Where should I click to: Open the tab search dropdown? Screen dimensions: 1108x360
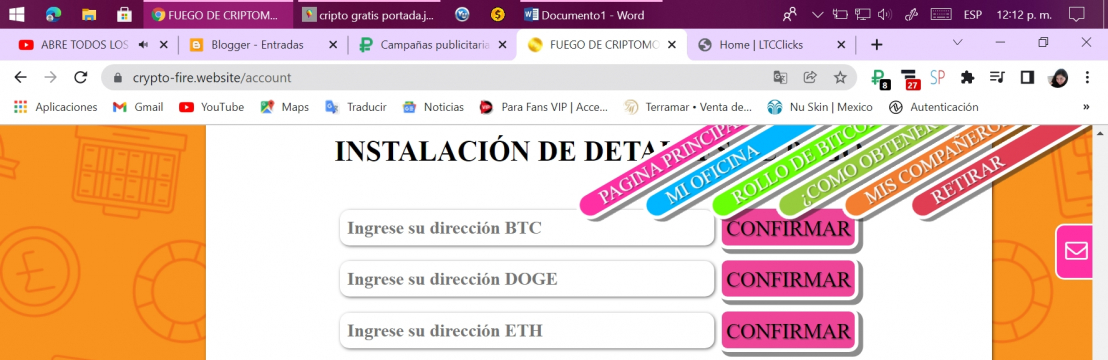[x=957, y=42]
